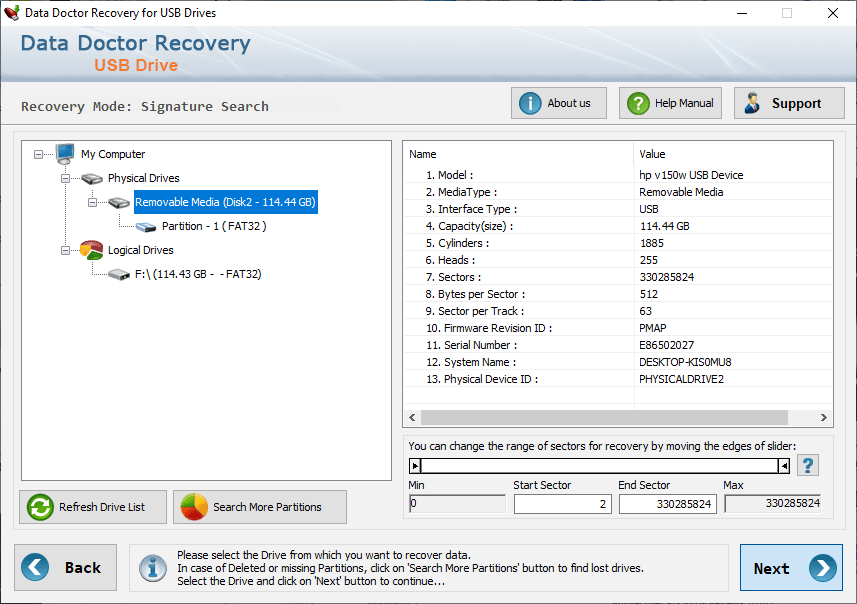Click the My Computer monitor icon
This screenshot has width=857, height=604.
pyautogui.click(x=65, y=154)
